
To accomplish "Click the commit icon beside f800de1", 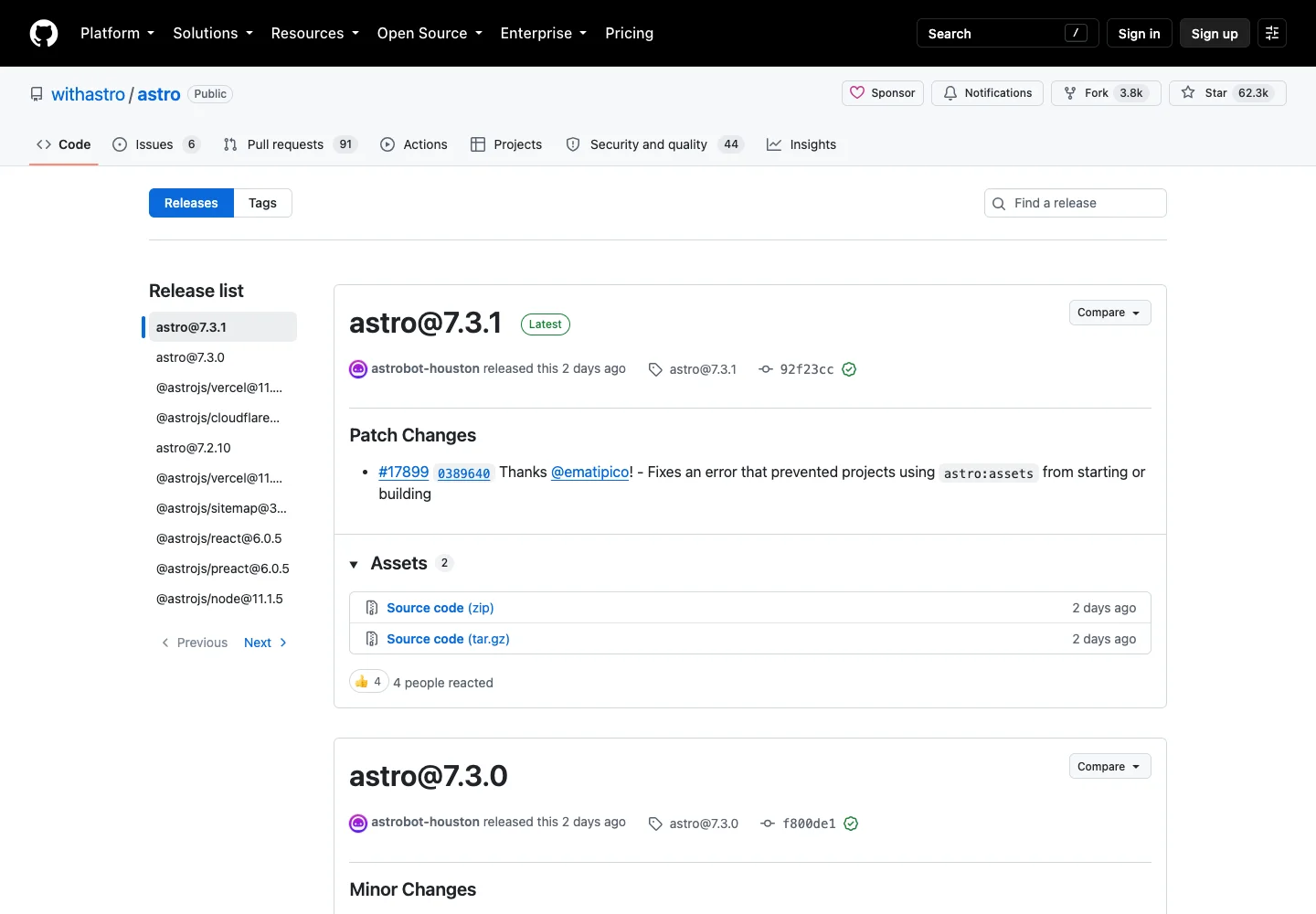I will (768, 824).
